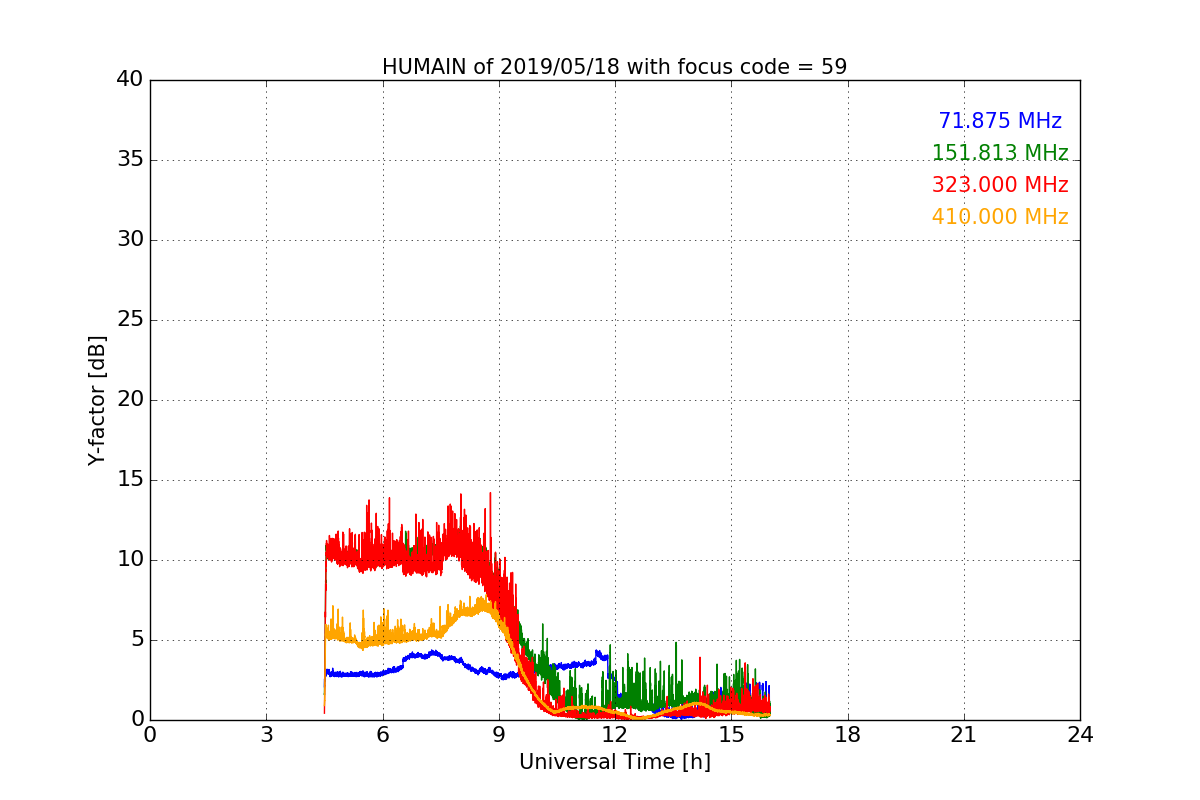Click the x-axis tick label 9
This screenshot has height=800, width=1200.
pyautogui.click(x=499, y=735)
